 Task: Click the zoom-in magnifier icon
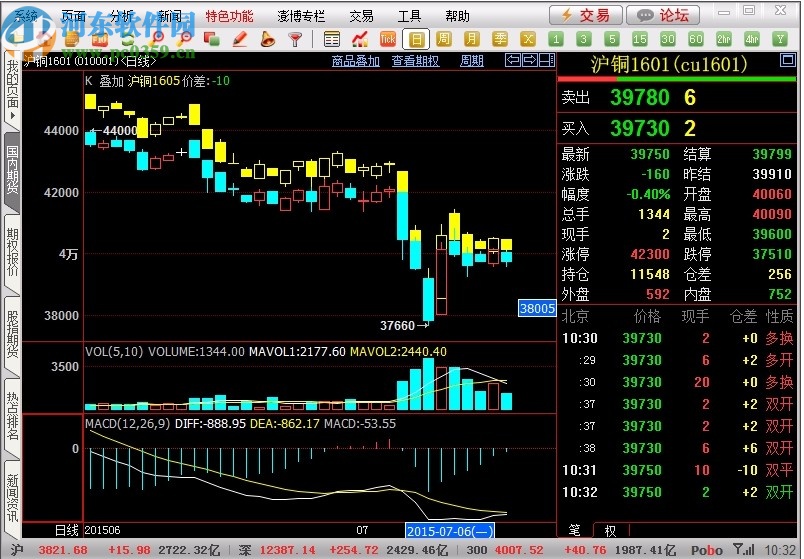click(x=158, y=39)
